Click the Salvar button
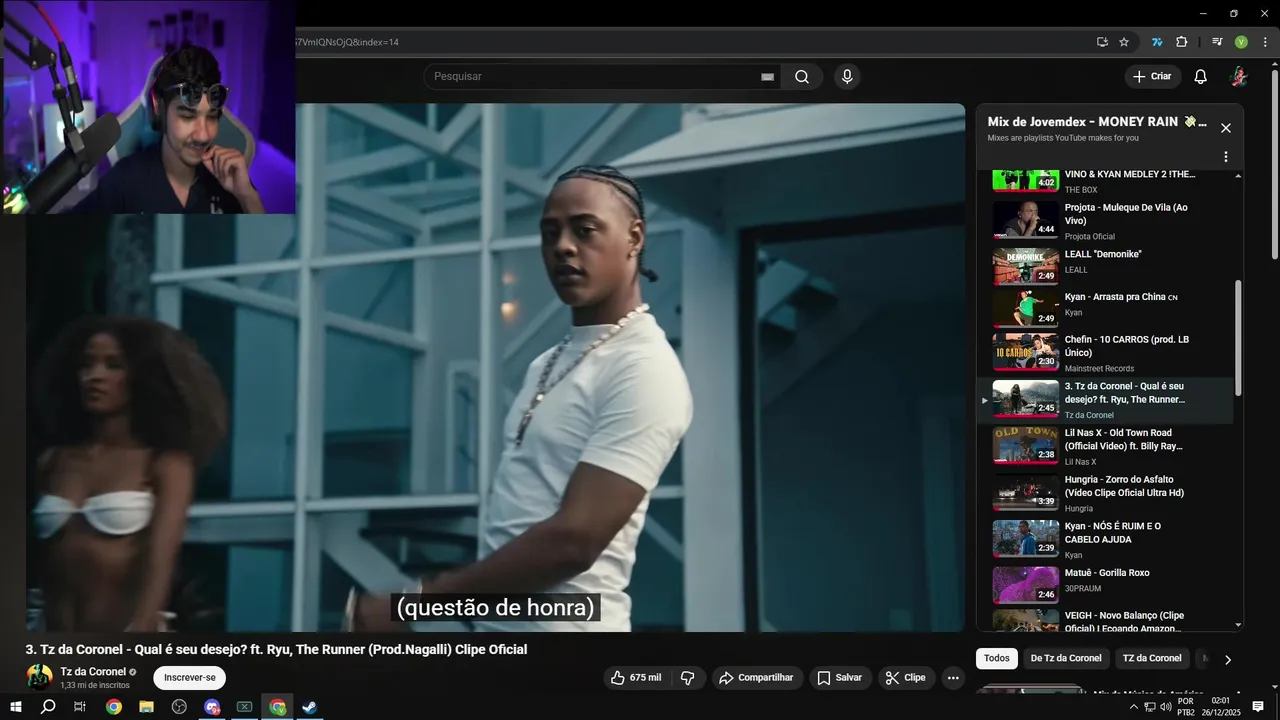Screen dimensions: 1280x720 pos(840,678)
